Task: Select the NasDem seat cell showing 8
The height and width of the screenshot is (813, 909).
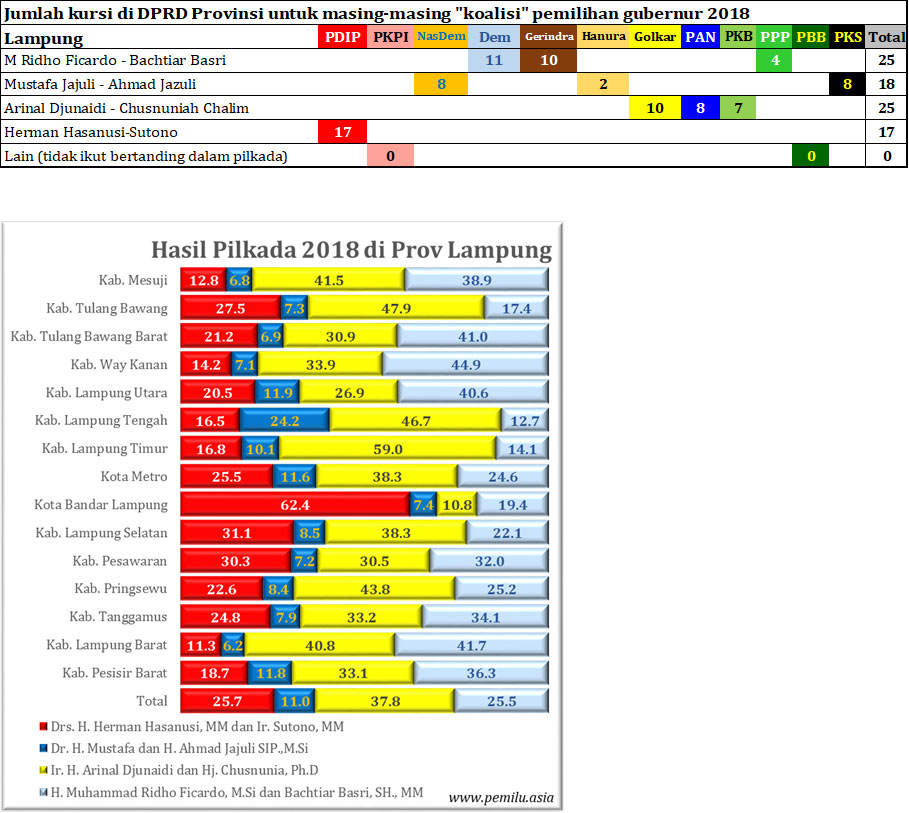Action: [441, 85]
